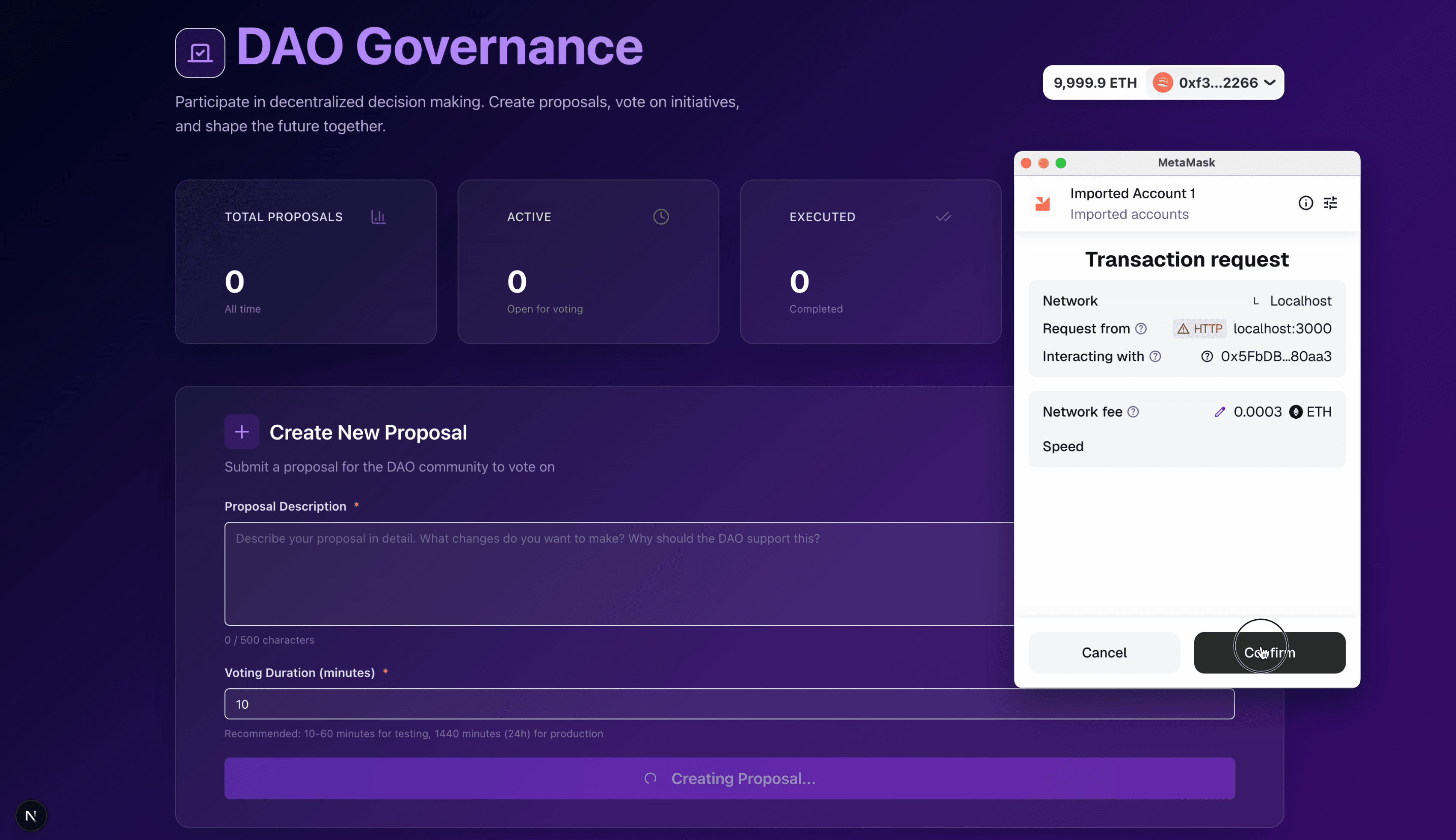Viewport: 1456px width, 840px height.
Task: Open the help icon next to Request from
Action: 1142,328
